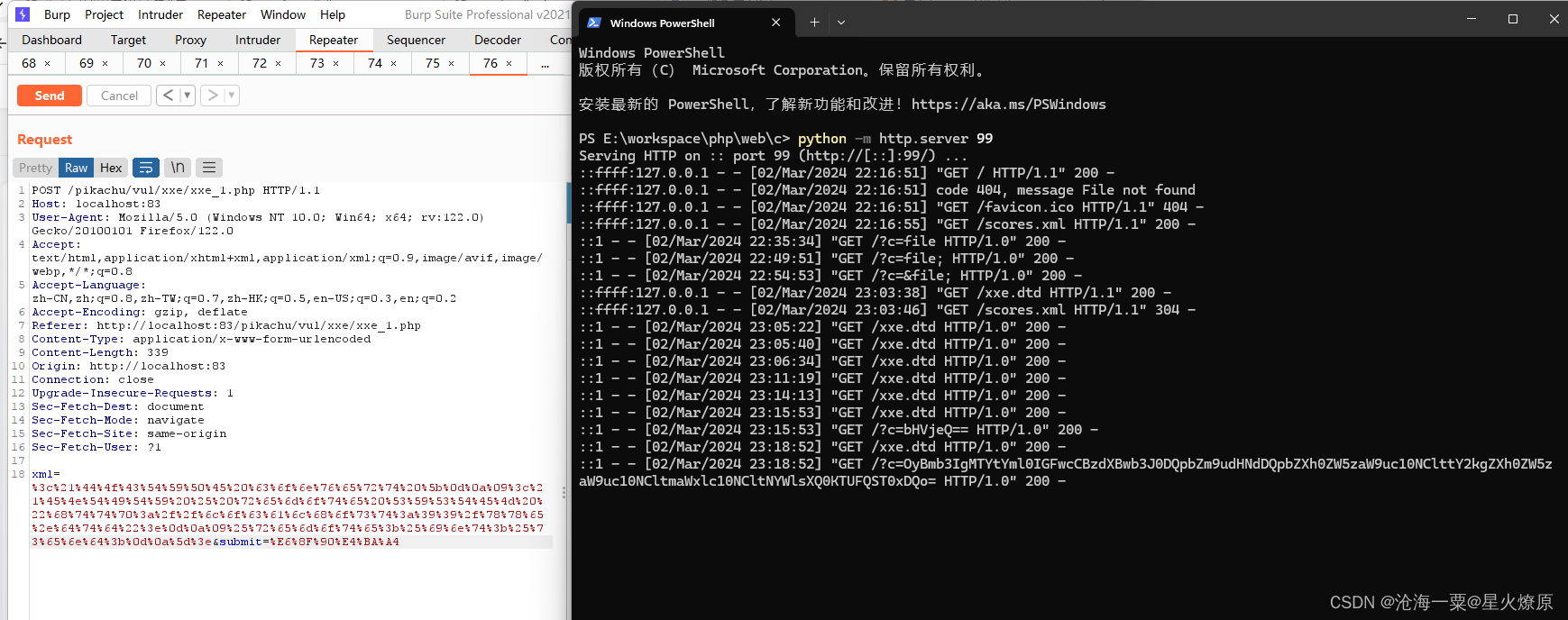This screenshot has width=1568, height=620.
Task: Click the Request panel heading
Action: point(45,140)
